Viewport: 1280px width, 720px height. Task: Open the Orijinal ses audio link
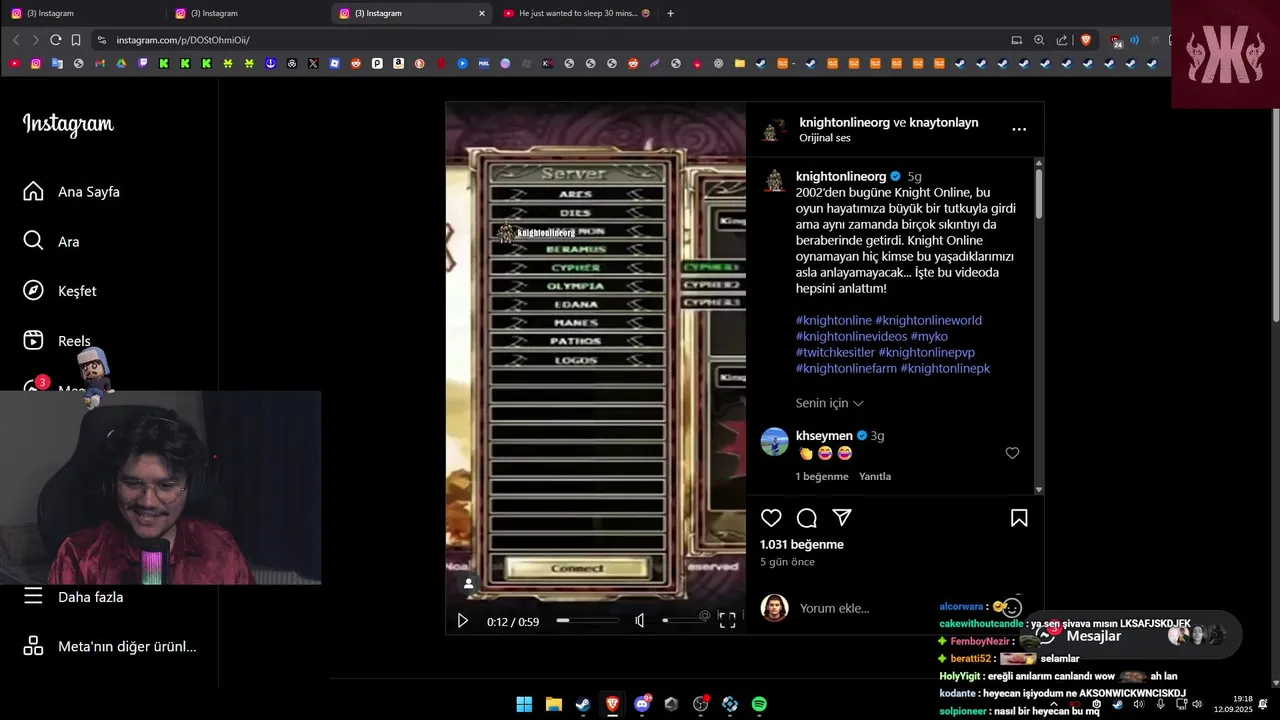point(825,138)
